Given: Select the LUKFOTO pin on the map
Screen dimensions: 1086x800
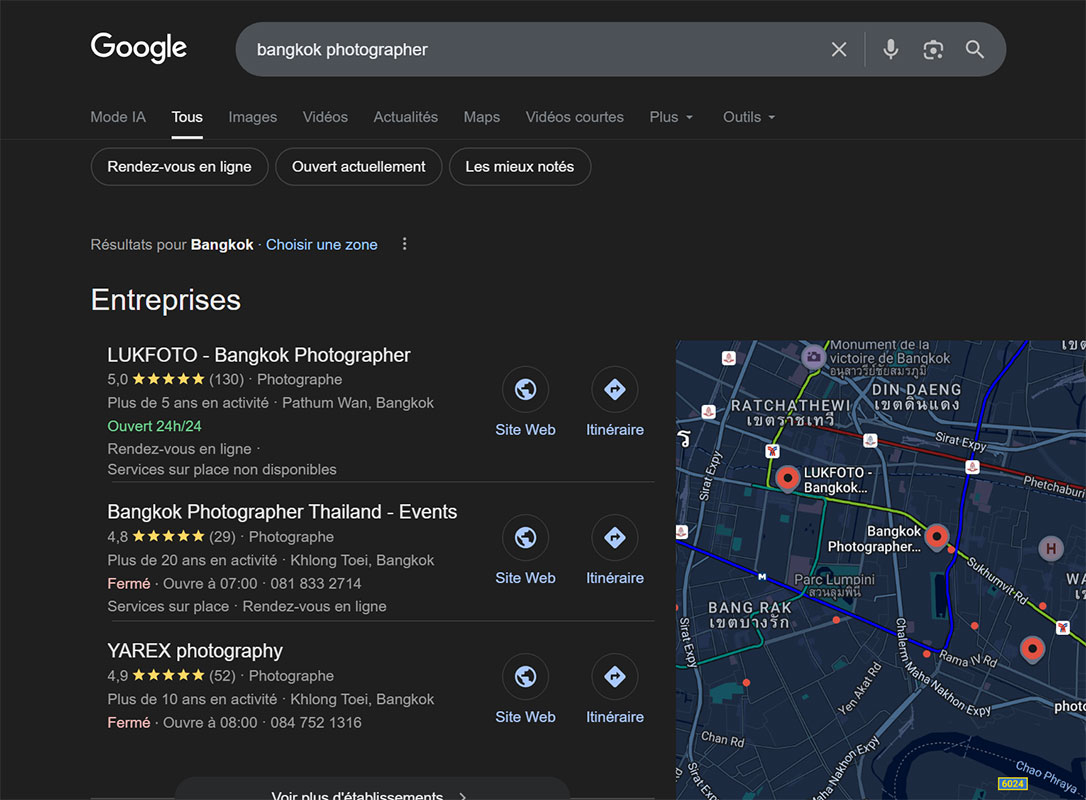Looking at the screenshot, I should click(787, 478).
